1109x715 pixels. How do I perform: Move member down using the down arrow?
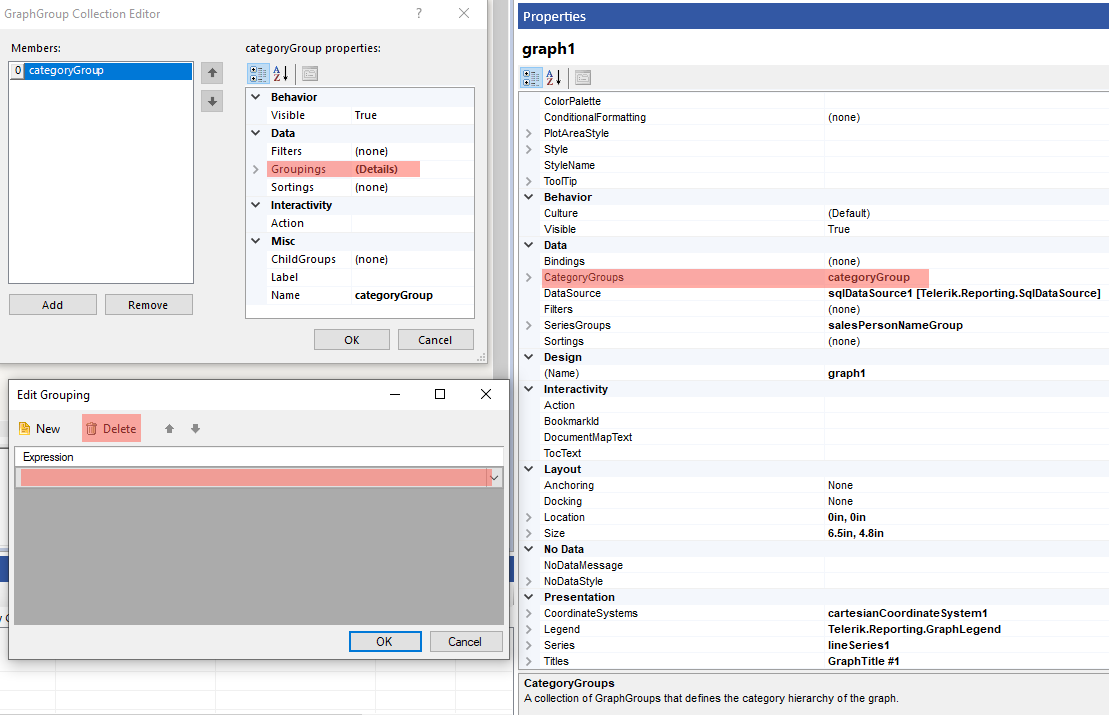[211, 101]
